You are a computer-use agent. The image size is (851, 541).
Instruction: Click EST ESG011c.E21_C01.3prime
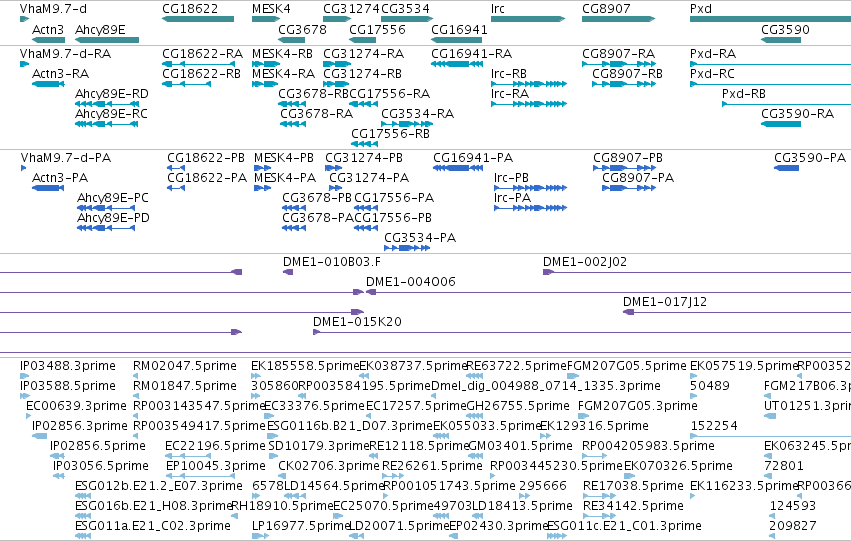pos(557,537)
